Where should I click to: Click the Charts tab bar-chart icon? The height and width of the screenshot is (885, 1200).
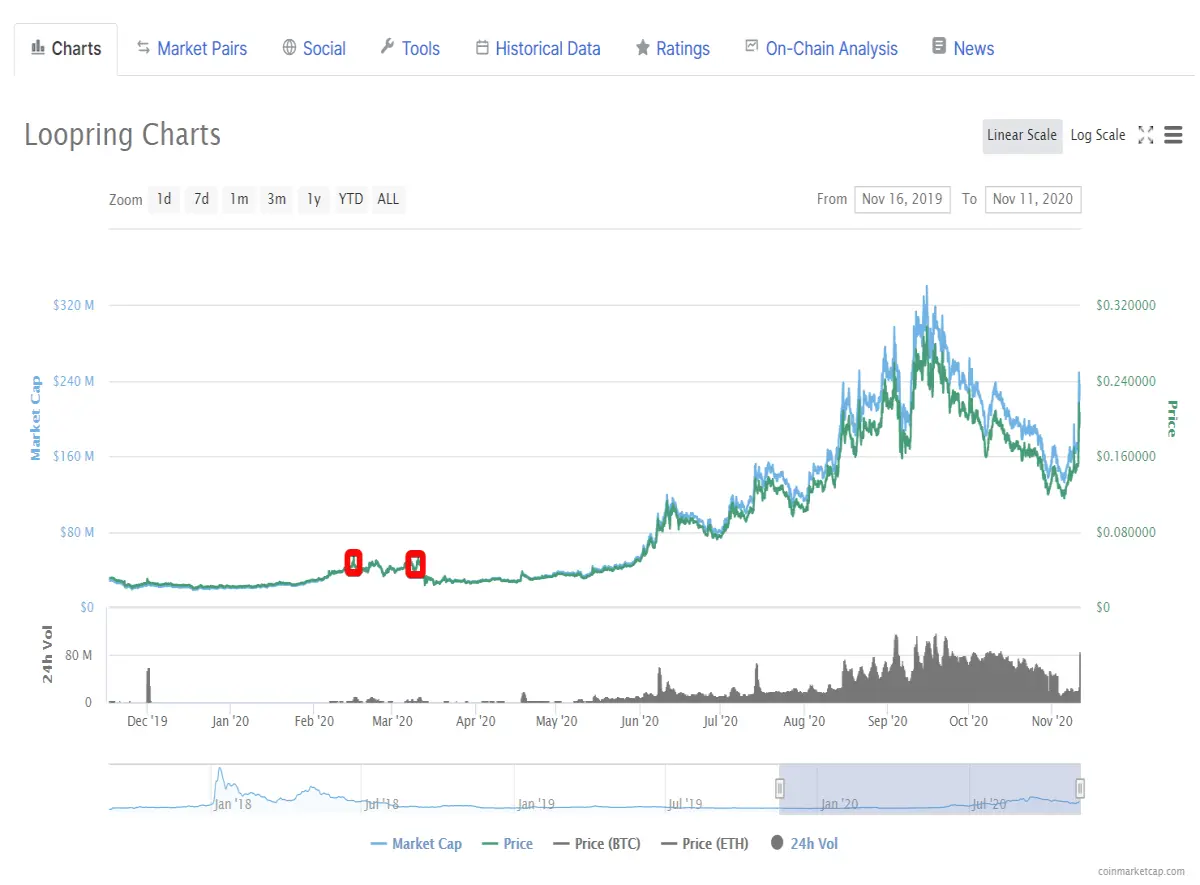coord(38,47)
